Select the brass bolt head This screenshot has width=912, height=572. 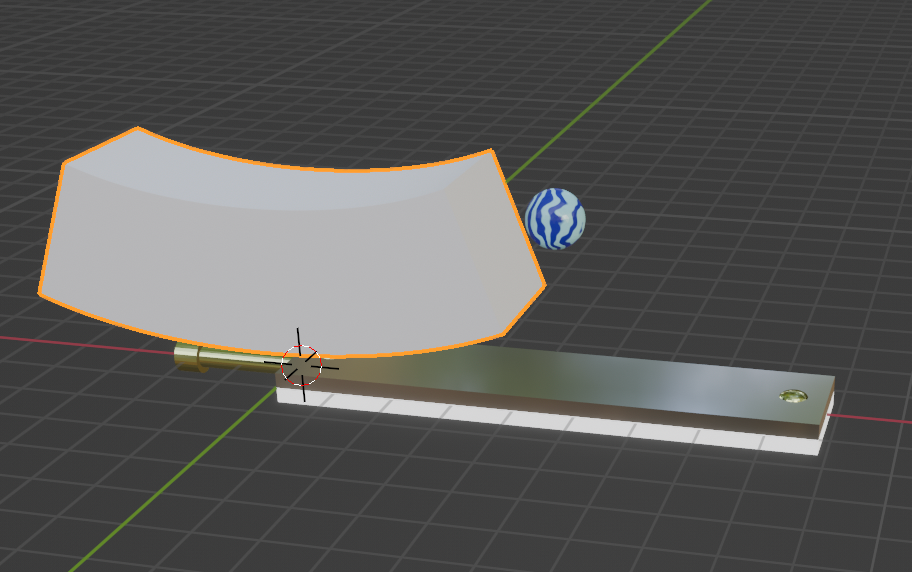[186, 356]
